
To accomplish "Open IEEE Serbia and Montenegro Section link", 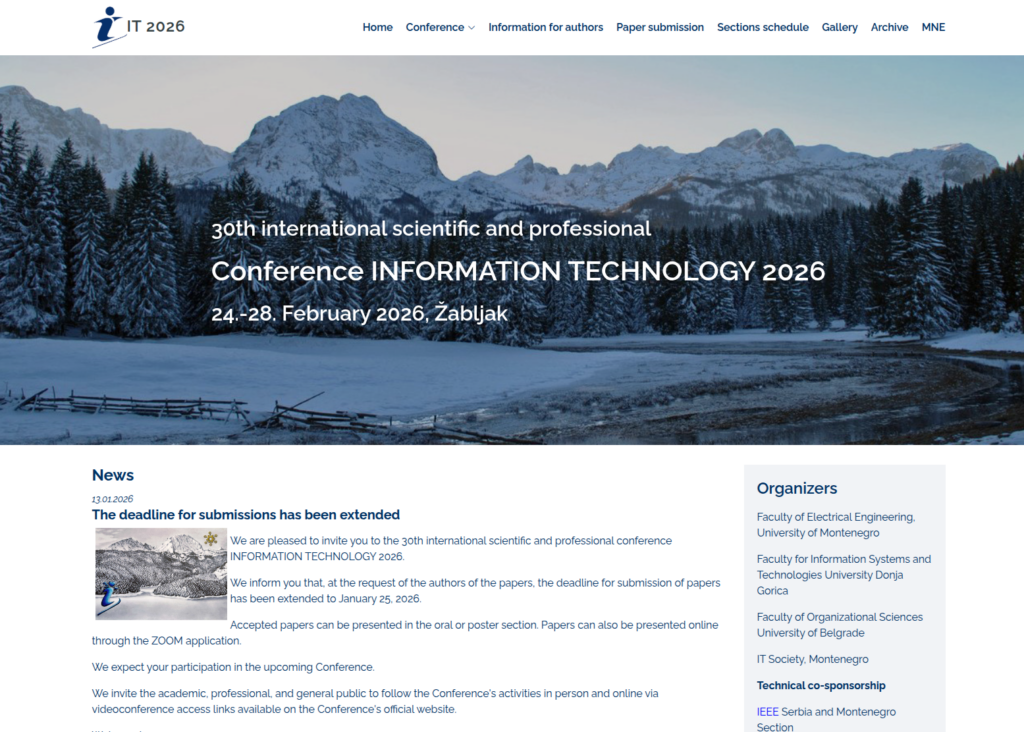I will 826,719.
